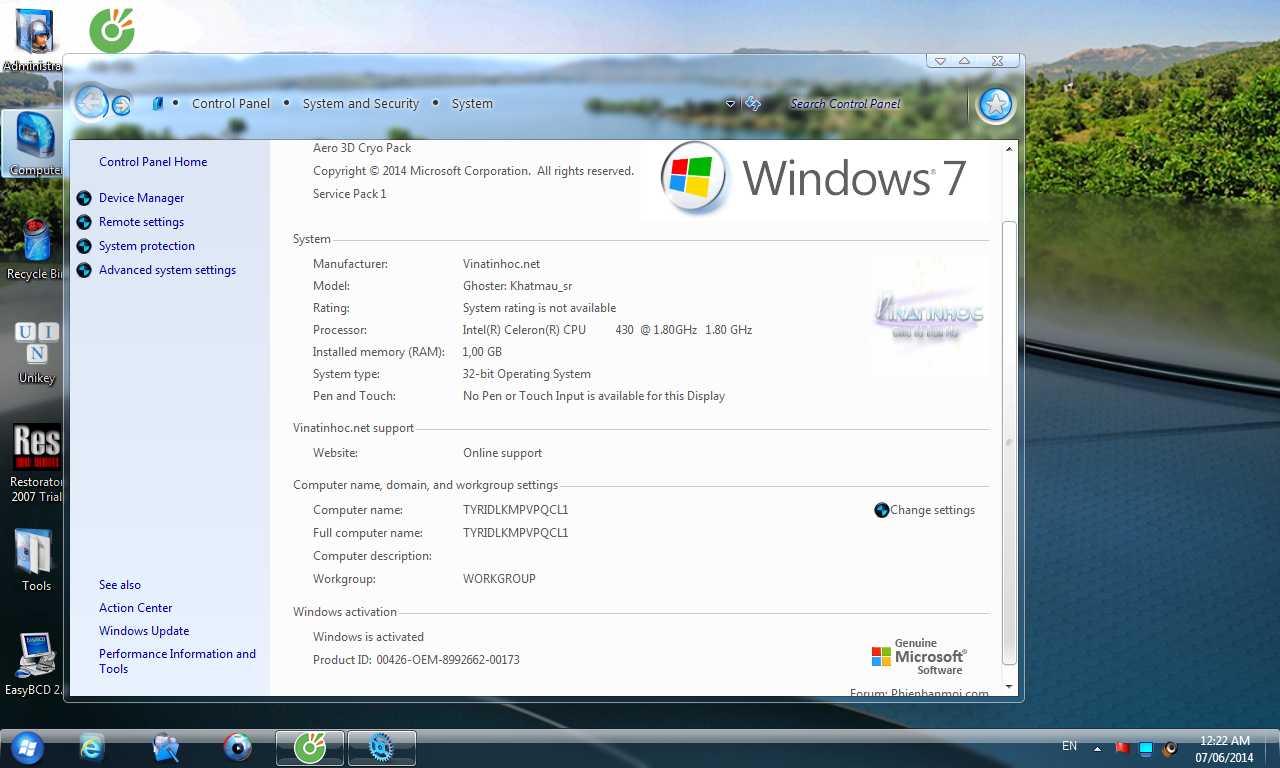The width and height of the screenshot is (1280, 768).
Task: Click System rating is not available link
Action: (539, 308)
